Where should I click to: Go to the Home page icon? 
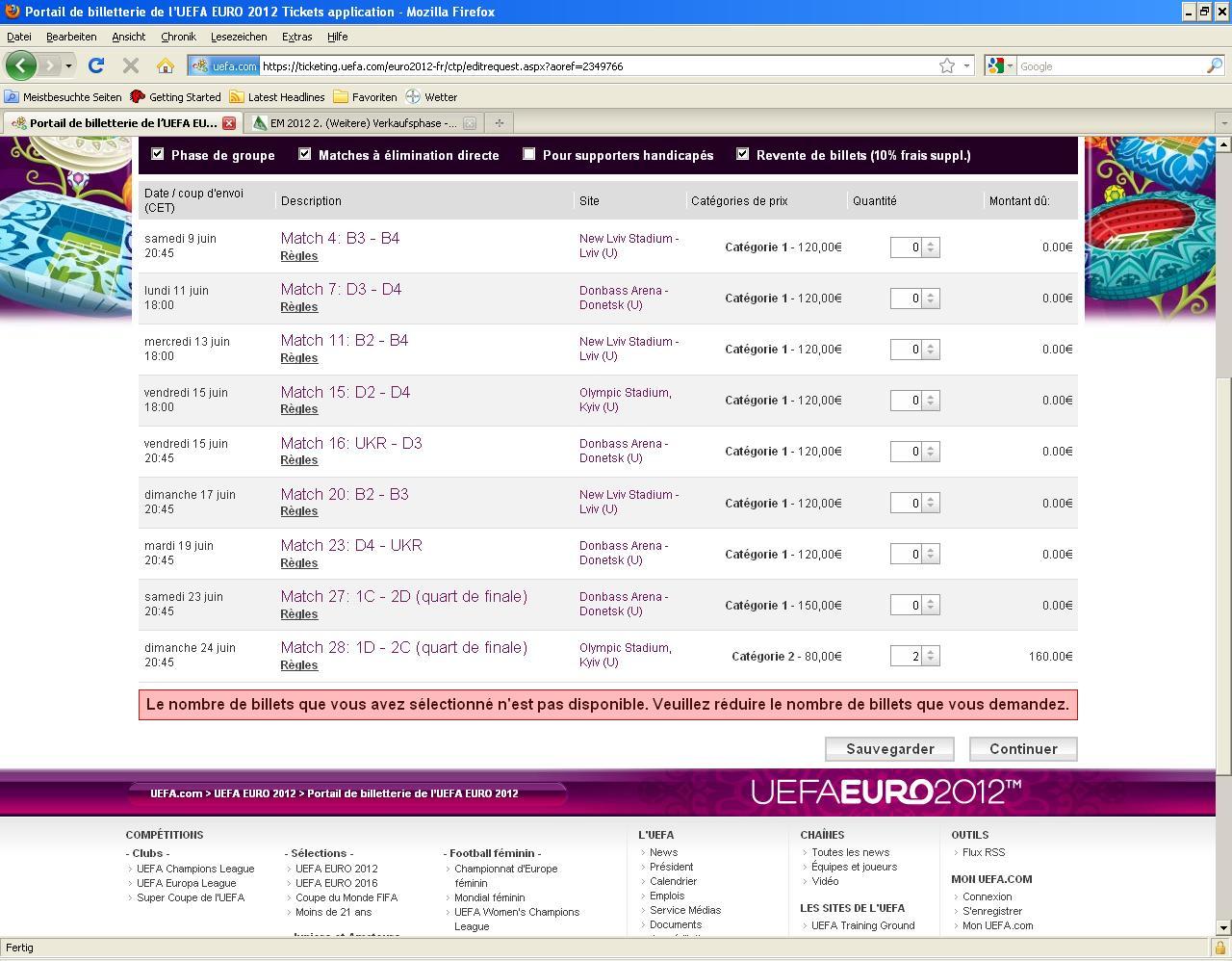(x=166, y=65)
